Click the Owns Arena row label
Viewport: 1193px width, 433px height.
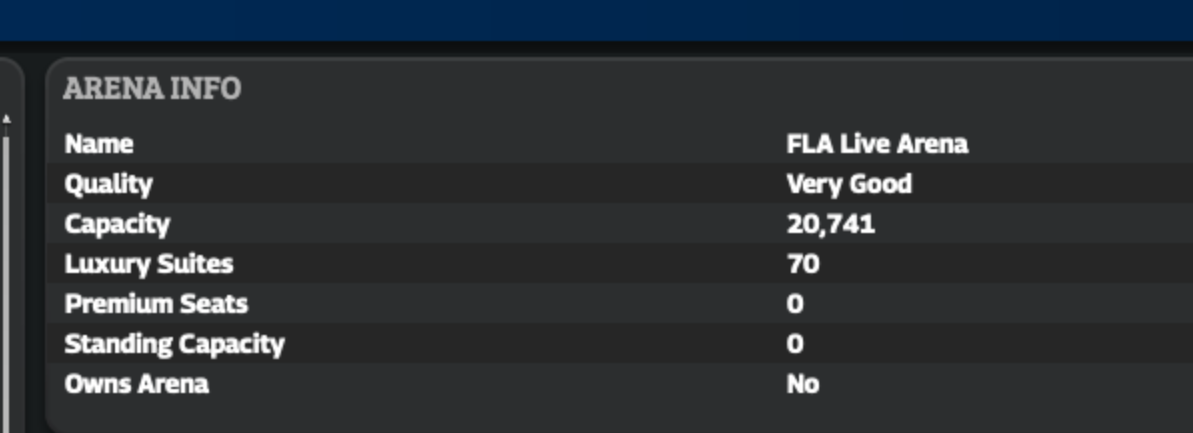click(136, 384)
